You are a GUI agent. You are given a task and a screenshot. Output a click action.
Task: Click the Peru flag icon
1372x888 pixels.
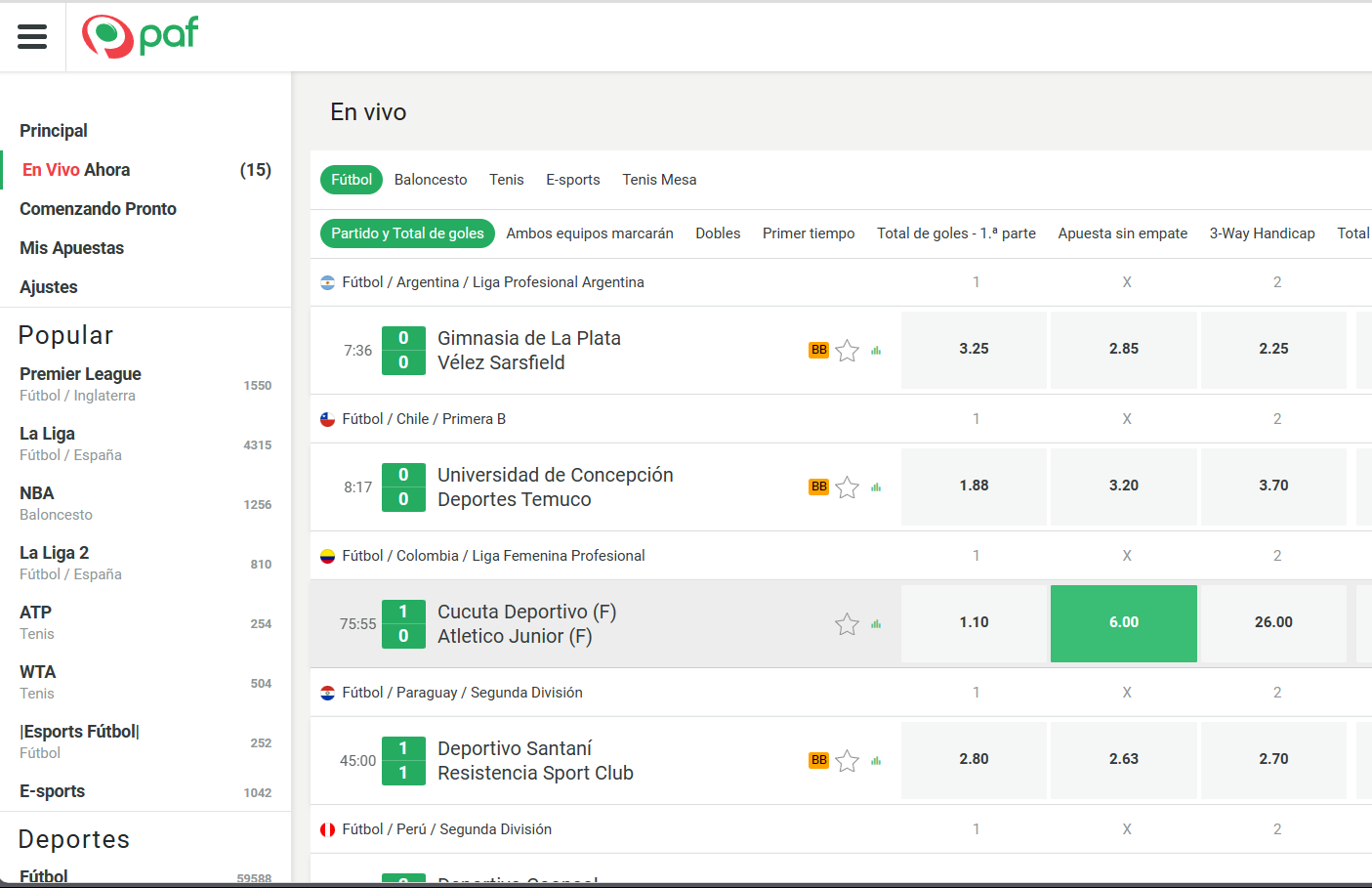pos(327,829)
